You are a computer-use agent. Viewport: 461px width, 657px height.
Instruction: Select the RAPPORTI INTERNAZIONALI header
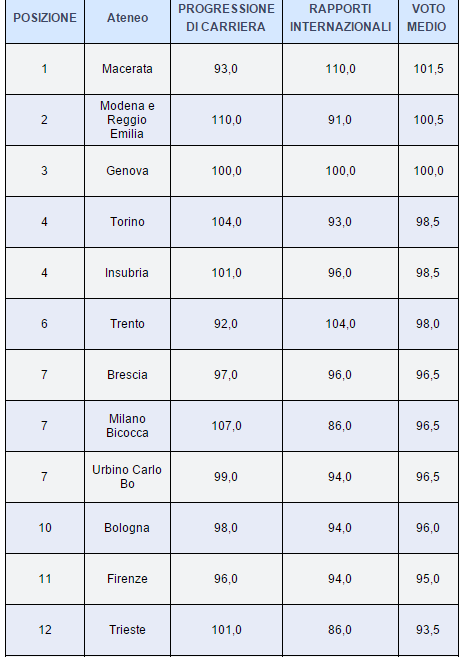[x=340, y=18]
